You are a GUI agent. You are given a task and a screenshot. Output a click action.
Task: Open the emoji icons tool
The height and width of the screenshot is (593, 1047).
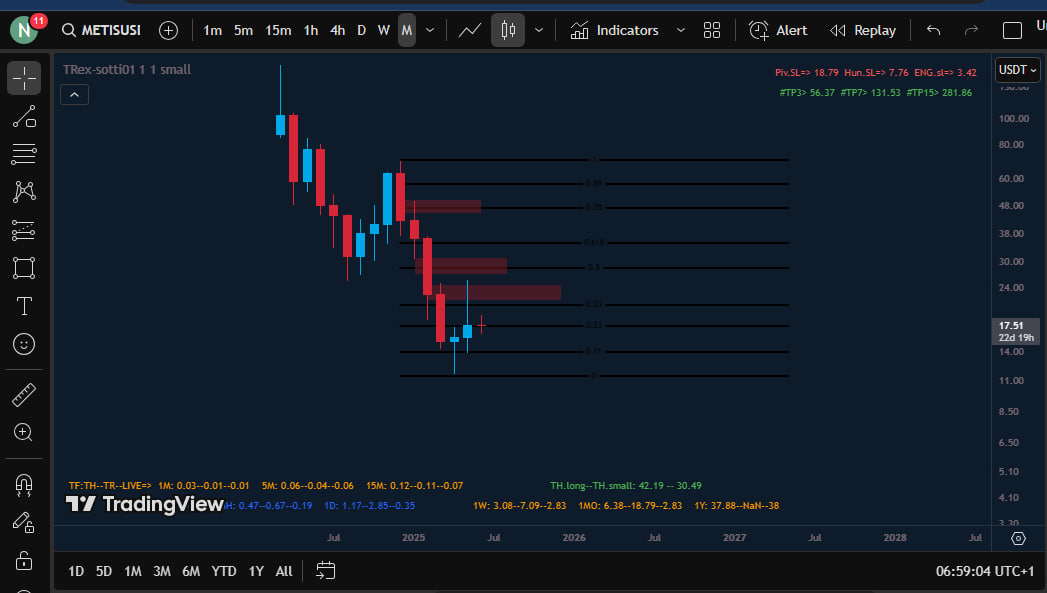point(24,344)
